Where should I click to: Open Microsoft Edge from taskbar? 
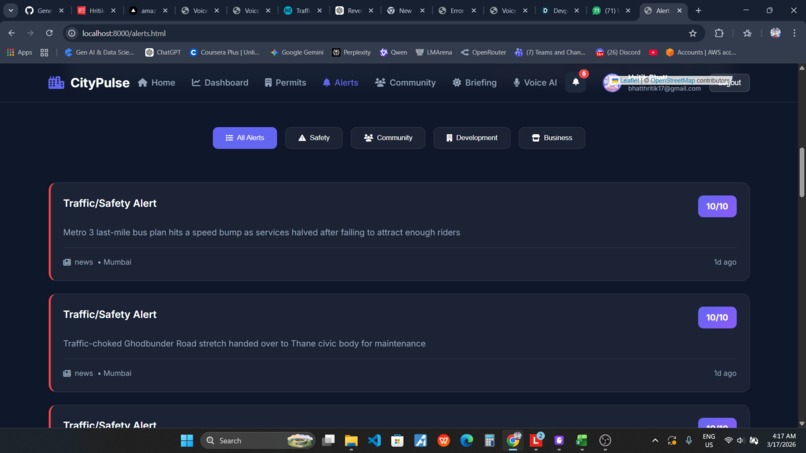point(467,441)
